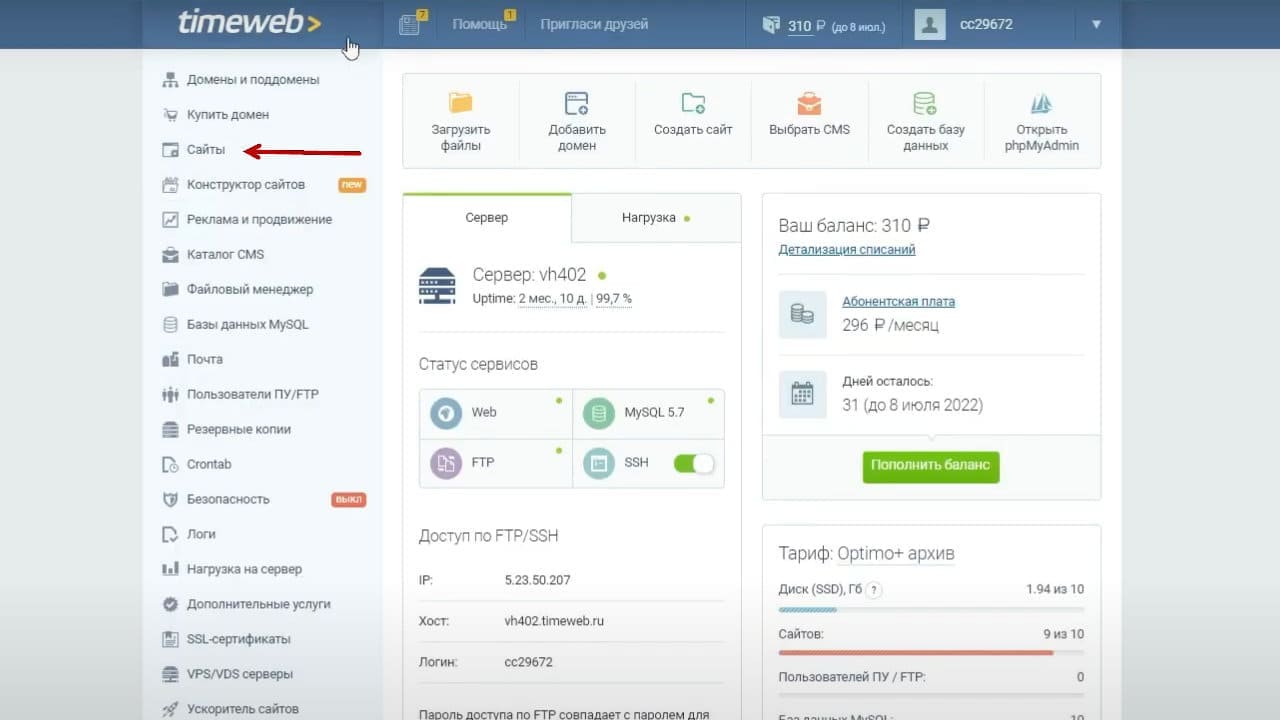Click the Web service status icon
Screen dimensions: 1280x720
pyautogui.click(x=446, y=413)
